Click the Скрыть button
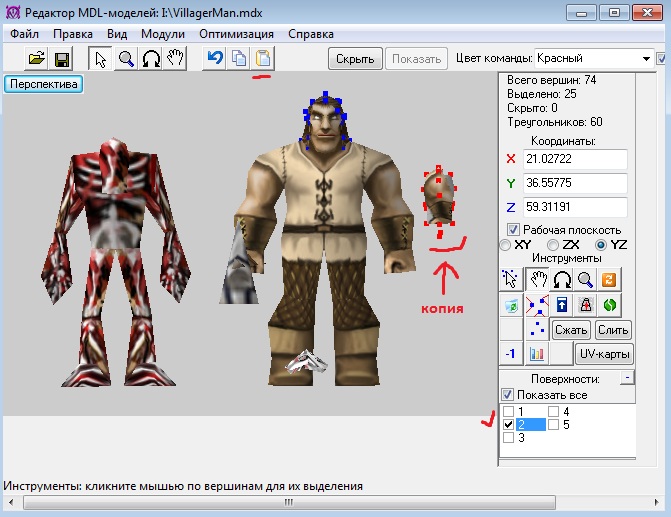Viewport: 671px width, 517px height. 355,59
